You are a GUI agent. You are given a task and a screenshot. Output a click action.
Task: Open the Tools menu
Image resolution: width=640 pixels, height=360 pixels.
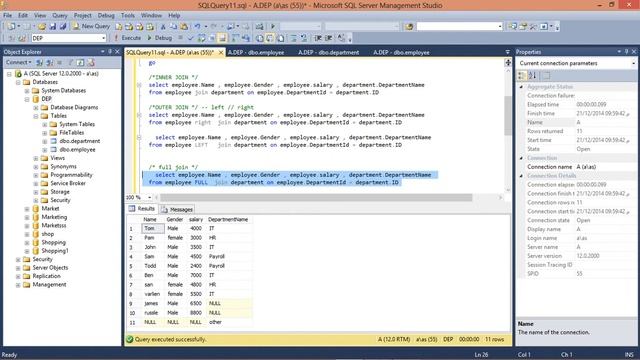128,16
